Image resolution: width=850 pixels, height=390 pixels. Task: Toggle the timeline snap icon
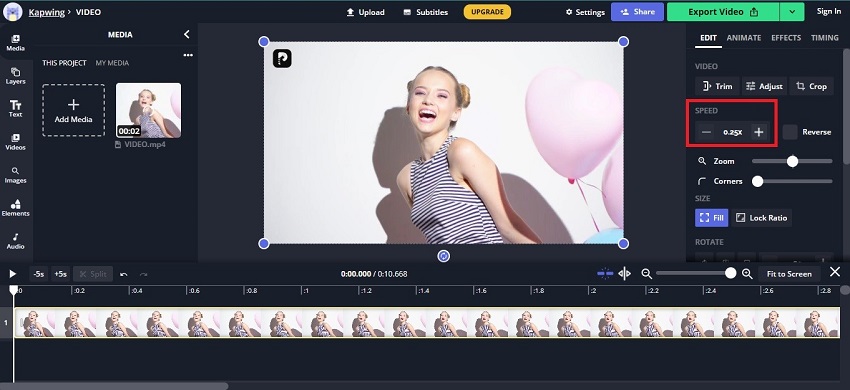click(x=605, y=274)
